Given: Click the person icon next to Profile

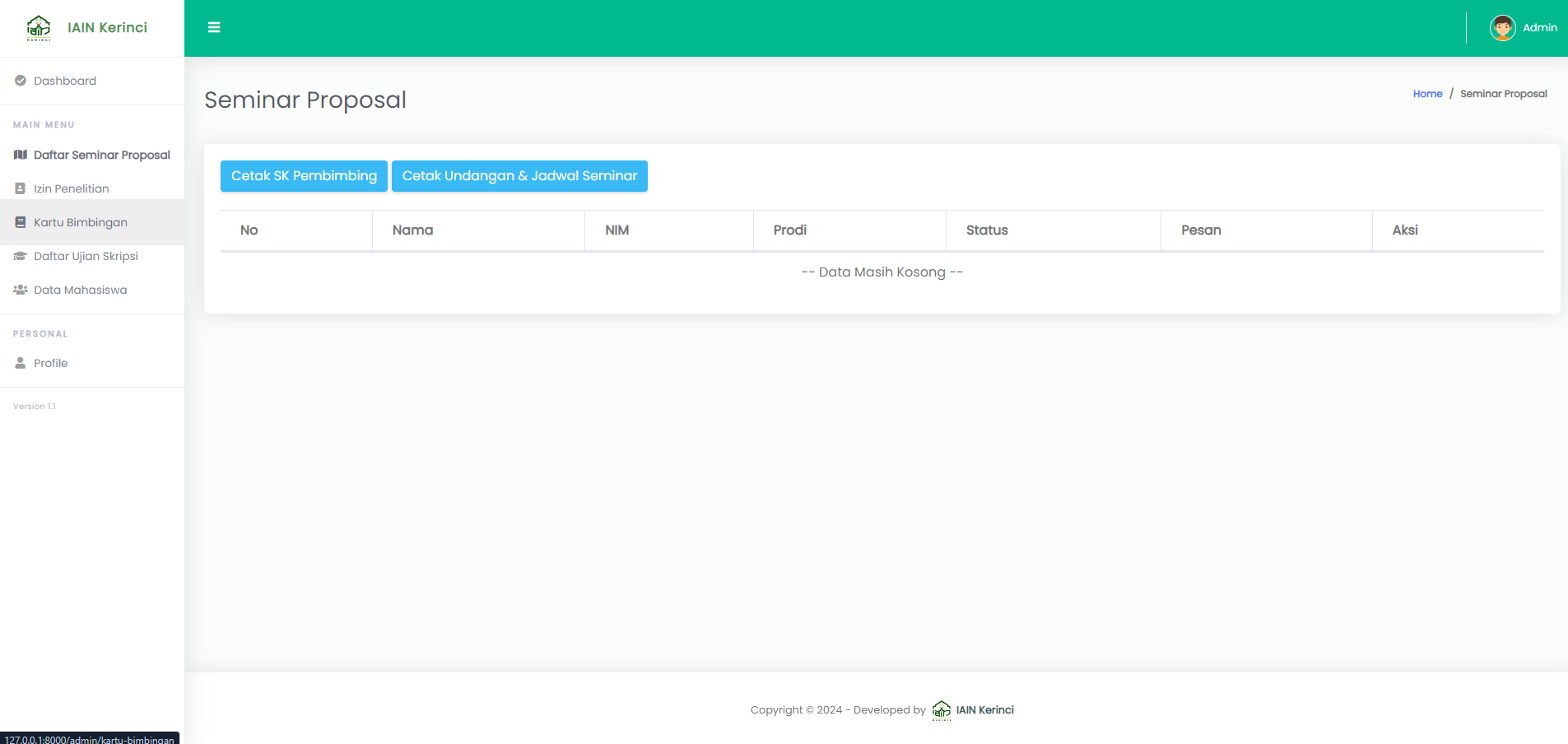Looking at the screenshot, I should (21, 363).
